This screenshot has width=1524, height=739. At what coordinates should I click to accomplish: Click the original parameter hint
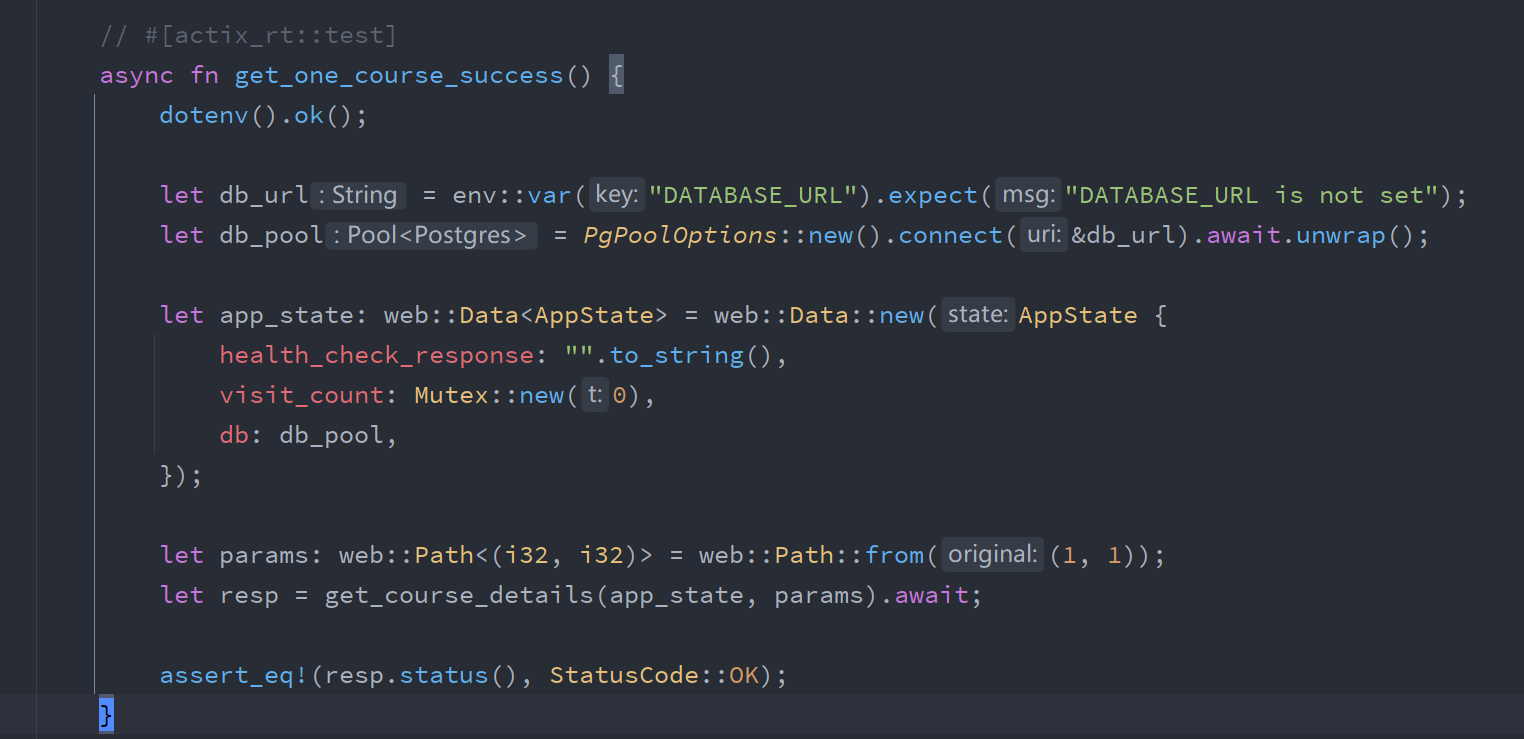[991, 553]
